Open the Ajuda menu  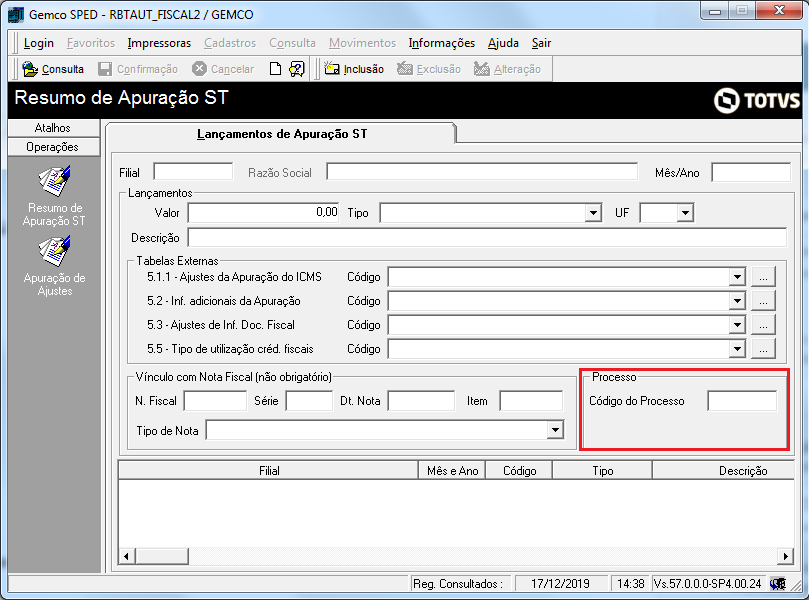point(503,43)
